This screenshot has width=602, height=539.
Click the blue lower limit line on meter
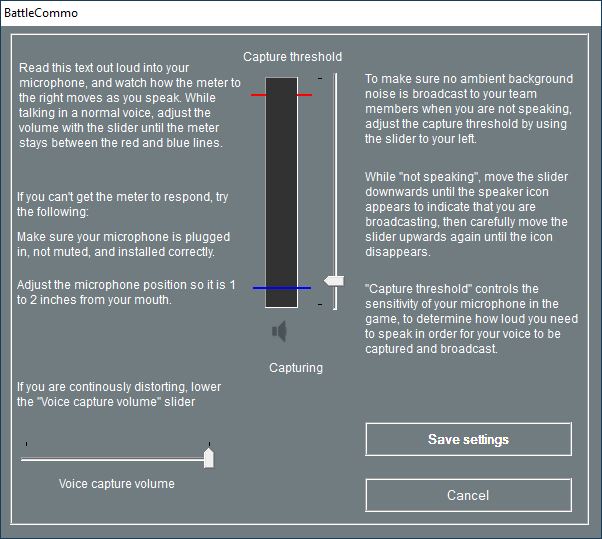[282, 288]
